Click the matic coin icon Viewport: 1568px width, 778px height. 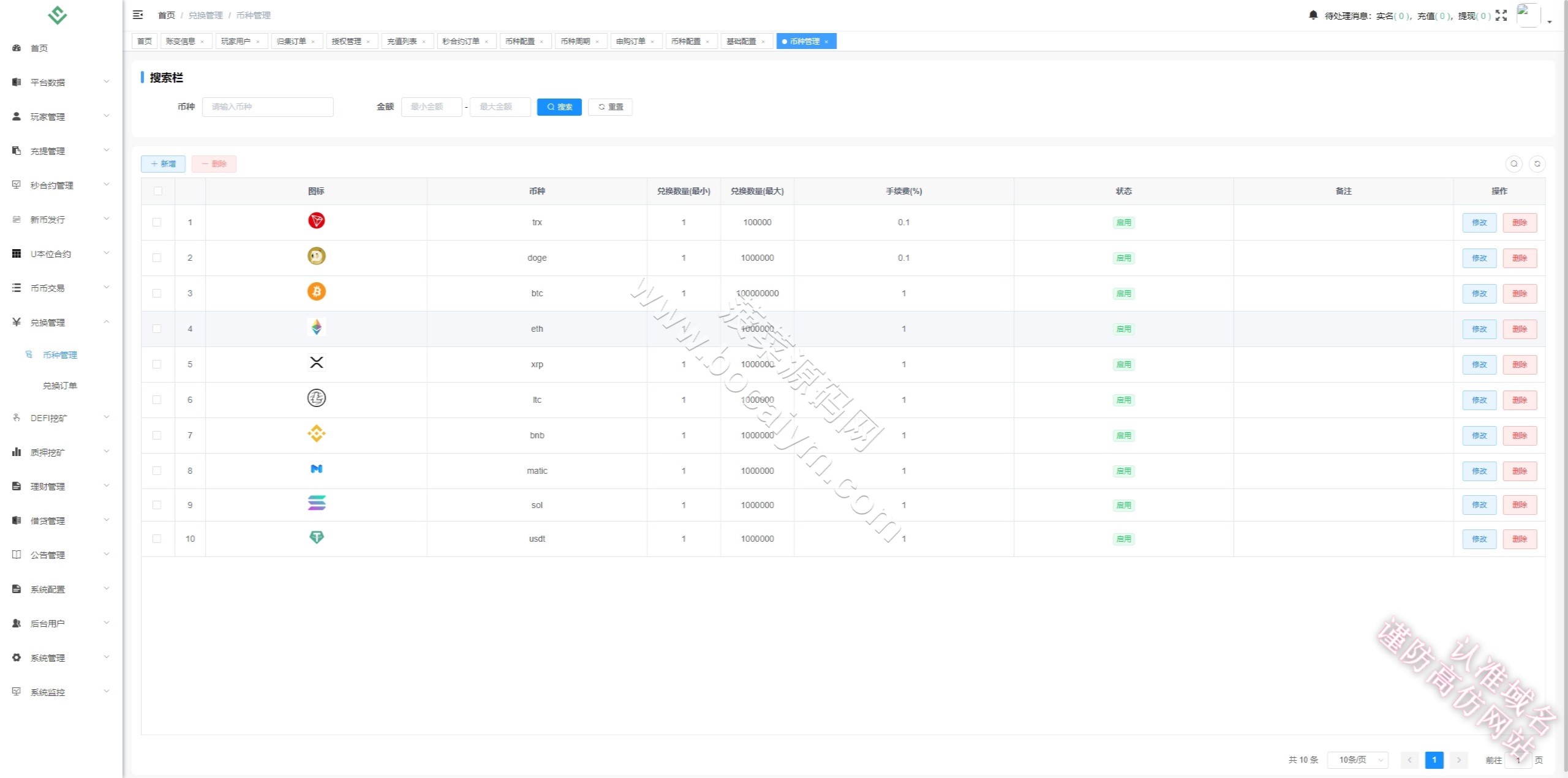(x=316, y=469)
